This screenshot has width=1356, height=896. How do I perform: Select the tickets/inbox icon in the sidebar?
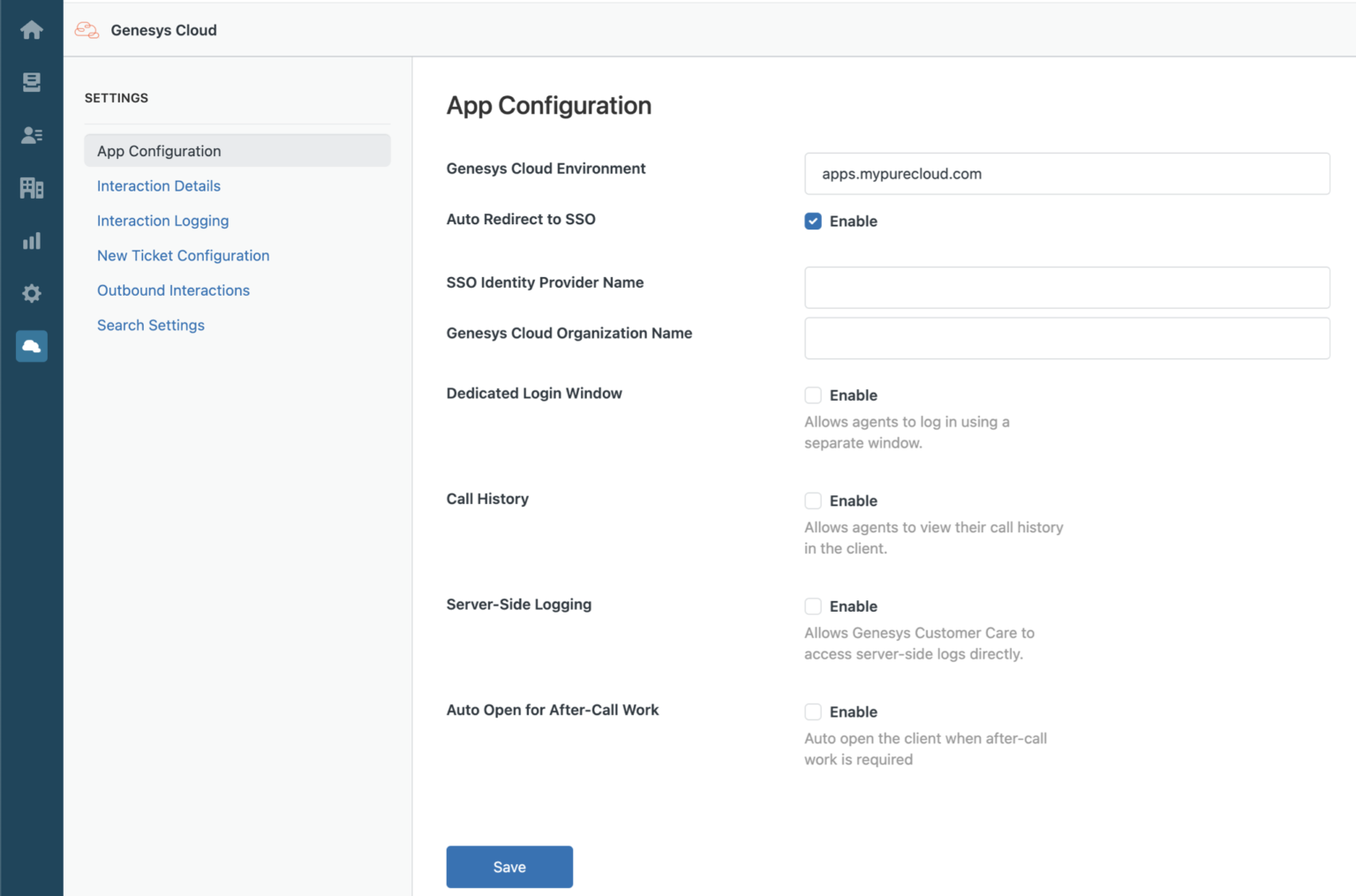(32, 82)
